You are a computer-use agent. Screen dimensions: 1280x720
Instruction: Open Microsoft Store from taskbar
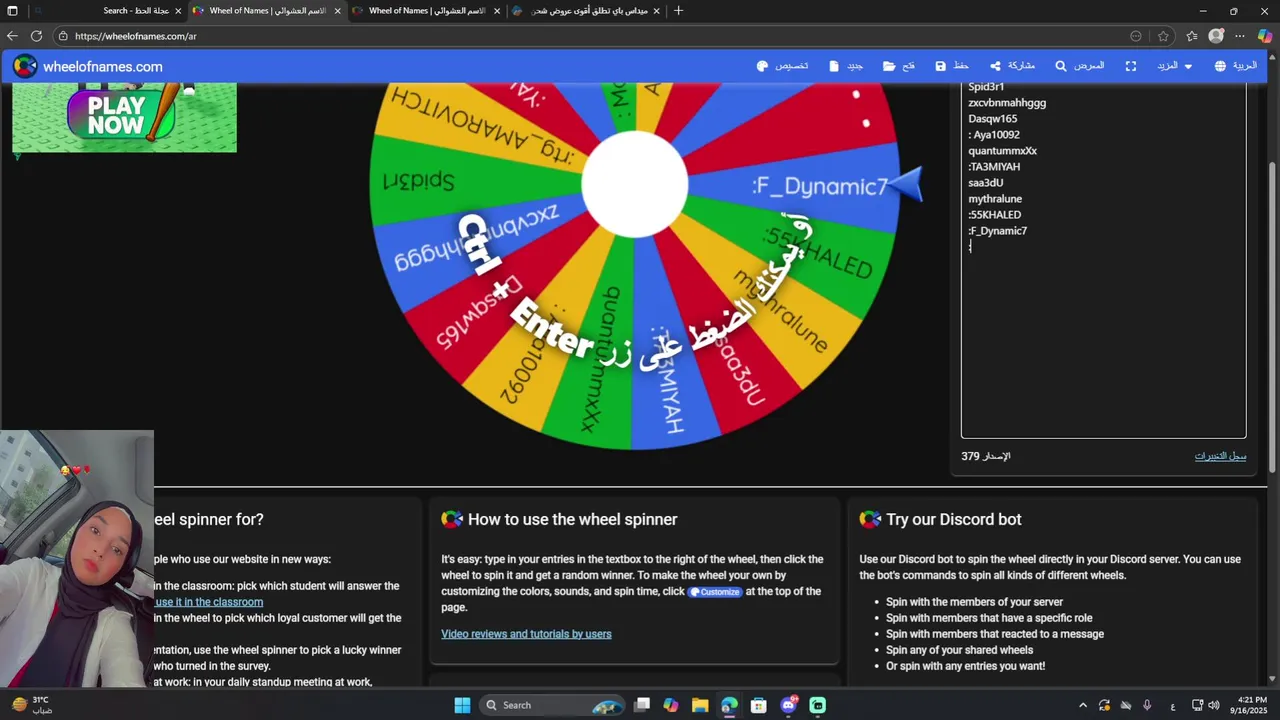[x=759, y=705]
